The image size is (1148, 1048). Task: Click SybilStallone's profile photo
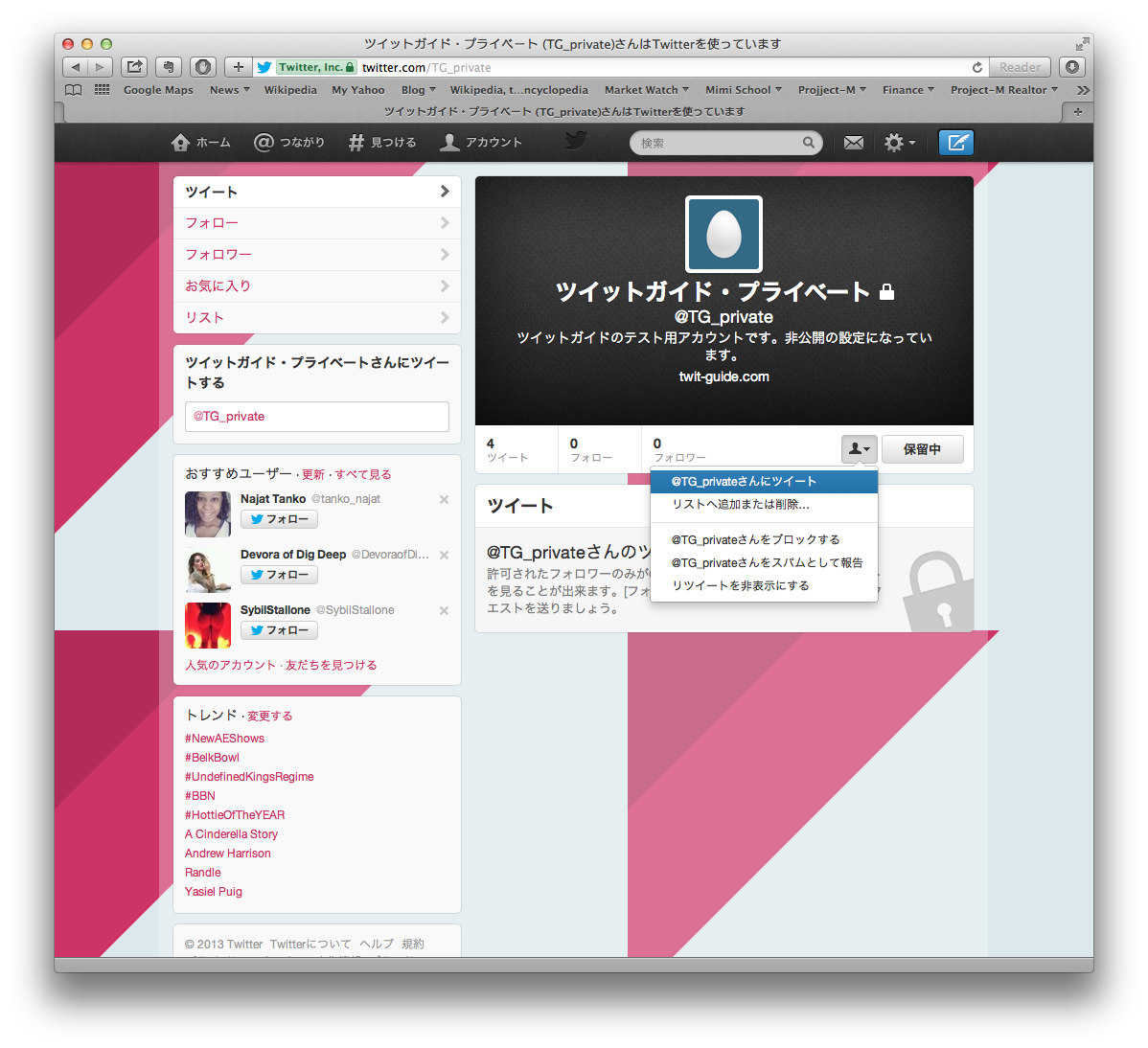pyautogui.click(x=208, y=626)
